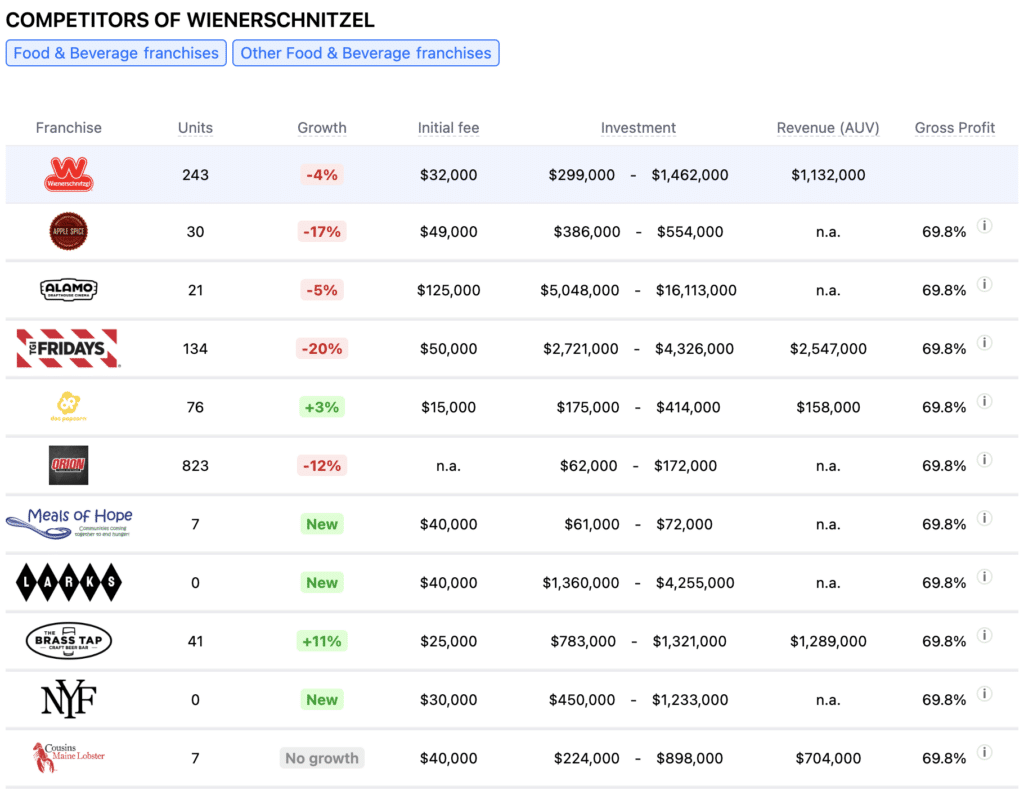The height and width of the screenshot is (800, 1024).
Task: Click the -5% growth badge
Action: [x=322, y=290]
